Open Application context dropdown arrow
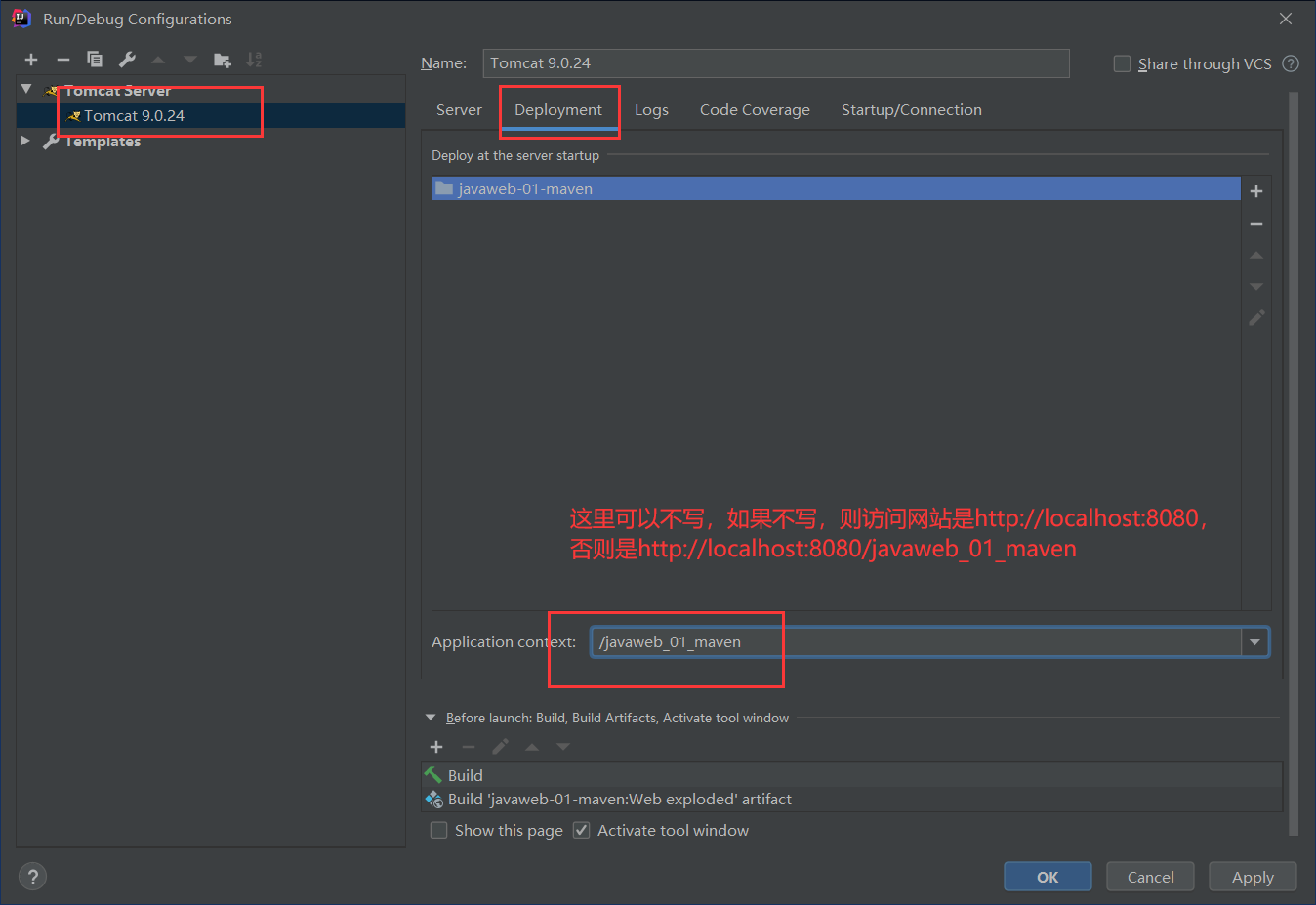The width and height of the screenshot is (1316, 905). (1254, 641)
